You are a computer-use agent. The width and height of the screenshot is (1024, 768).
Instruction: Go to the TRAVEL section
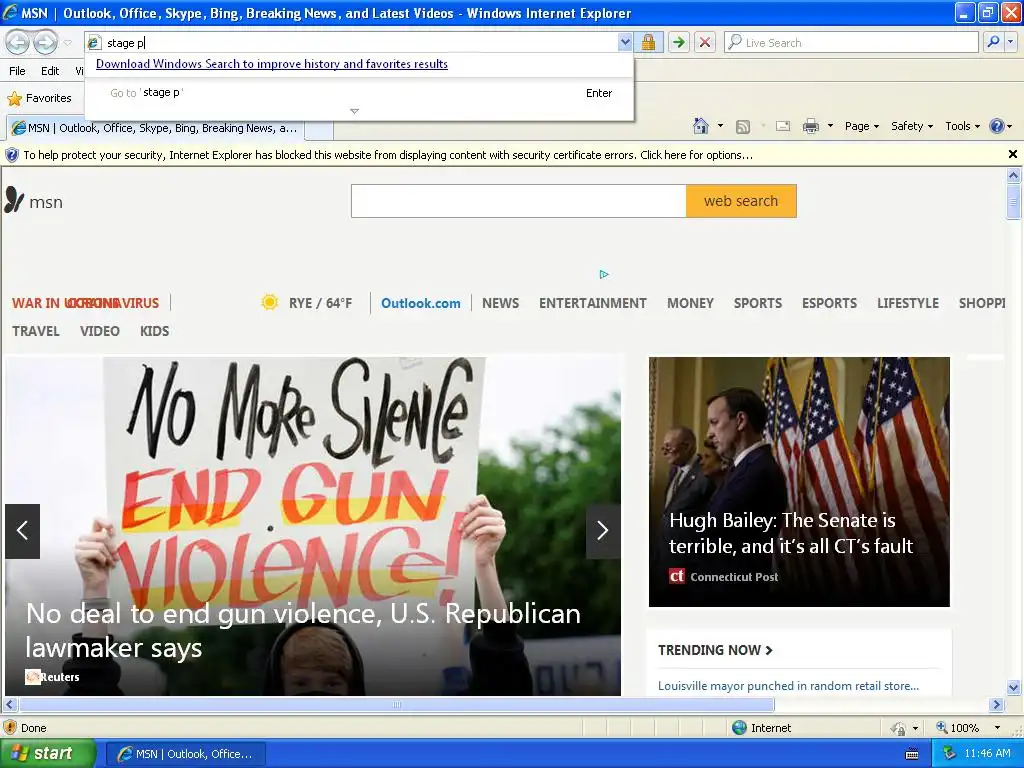[x=36, y=331]
